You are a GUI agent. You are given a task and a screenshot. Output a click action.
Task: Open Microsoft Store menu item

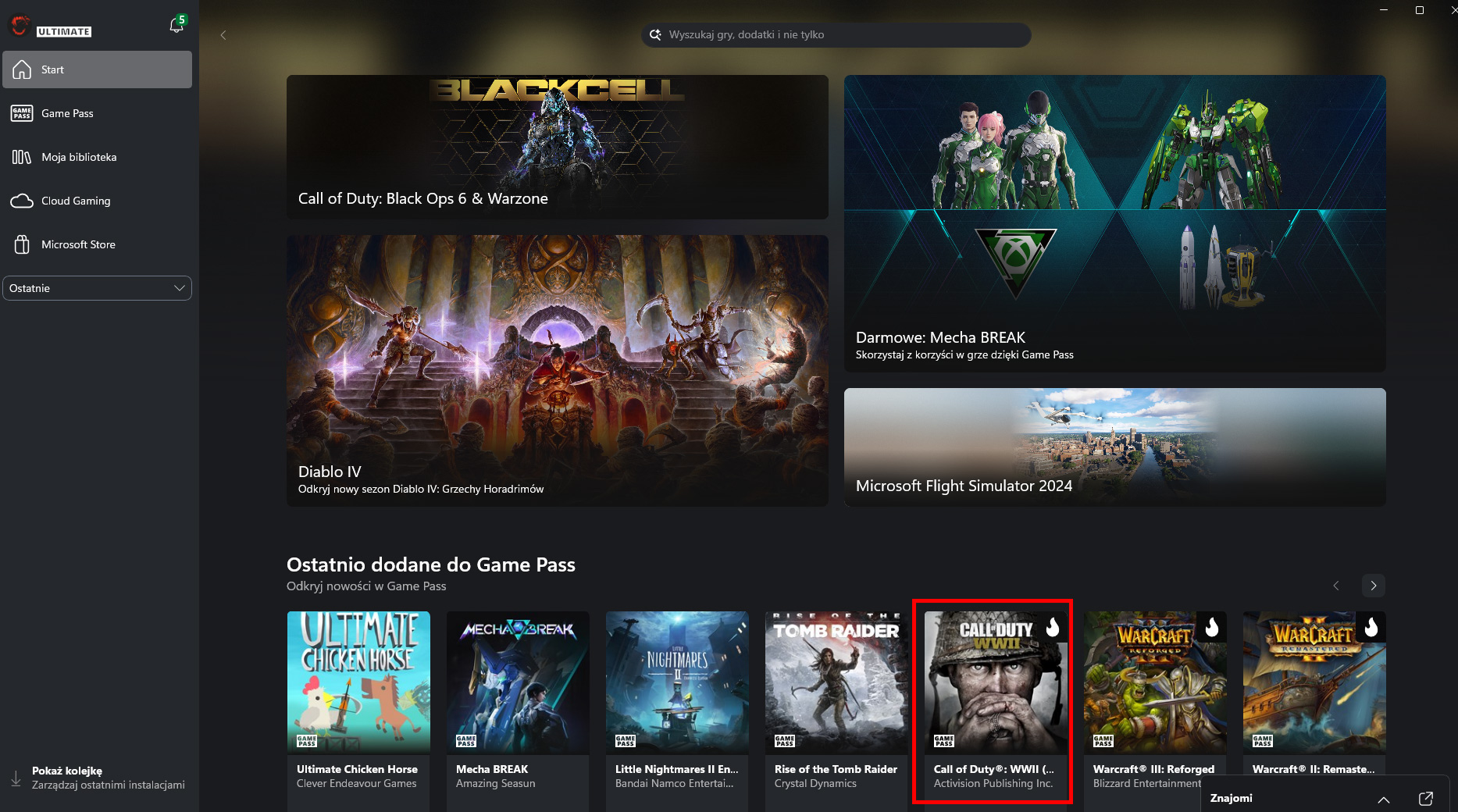[x=97, y=244]
